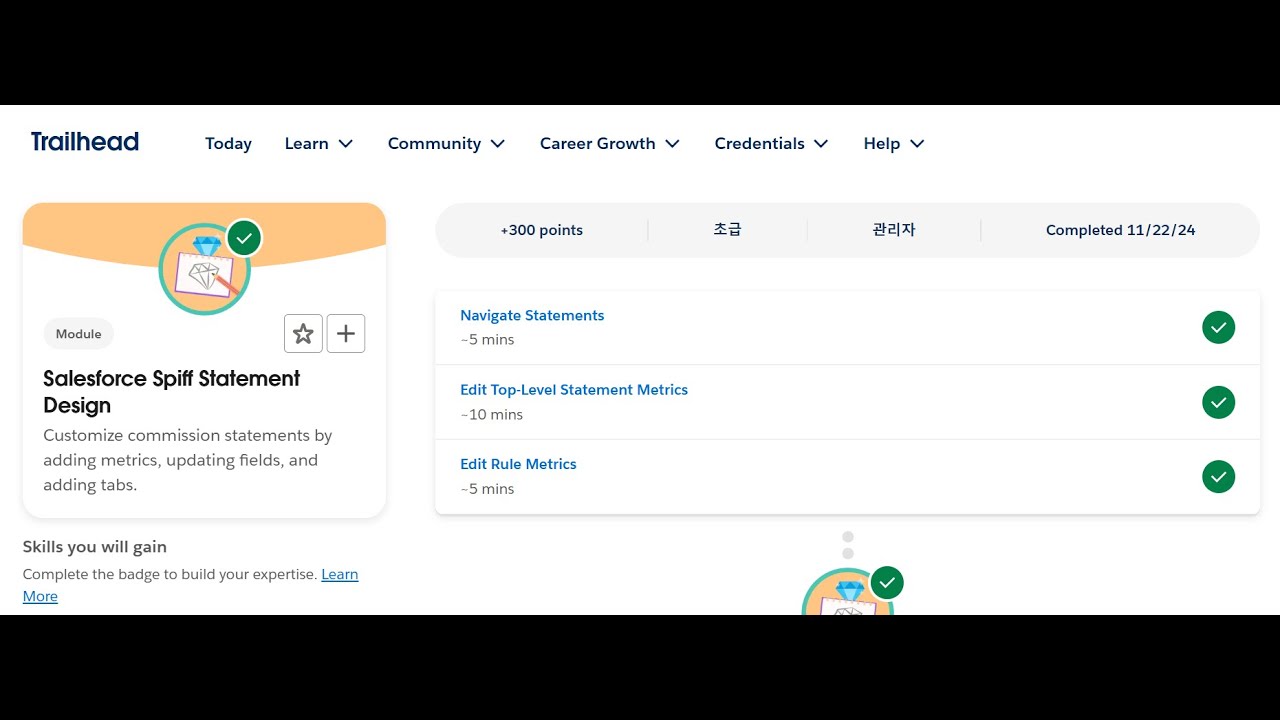1280x720 pixels.
Task: Expand the Learn dropdown chevron
Action: point(346,144)
